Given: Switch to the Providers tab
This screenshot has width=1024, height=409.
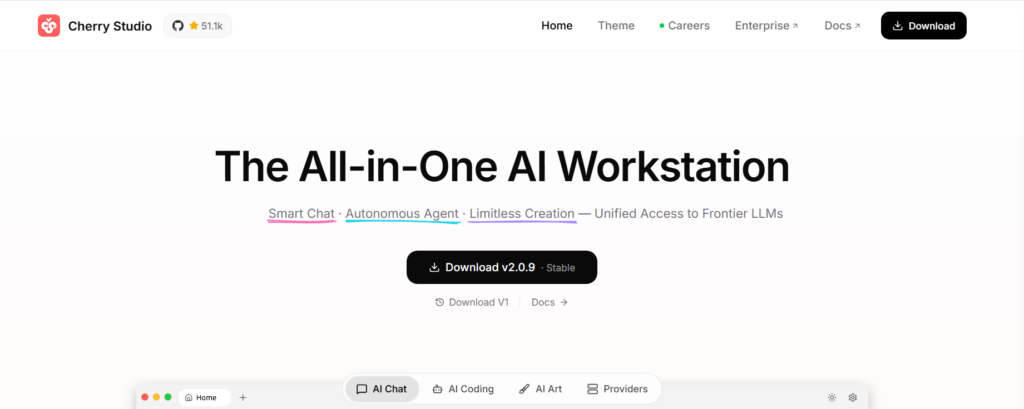Looking at the screenshot, I should [617, 389].
